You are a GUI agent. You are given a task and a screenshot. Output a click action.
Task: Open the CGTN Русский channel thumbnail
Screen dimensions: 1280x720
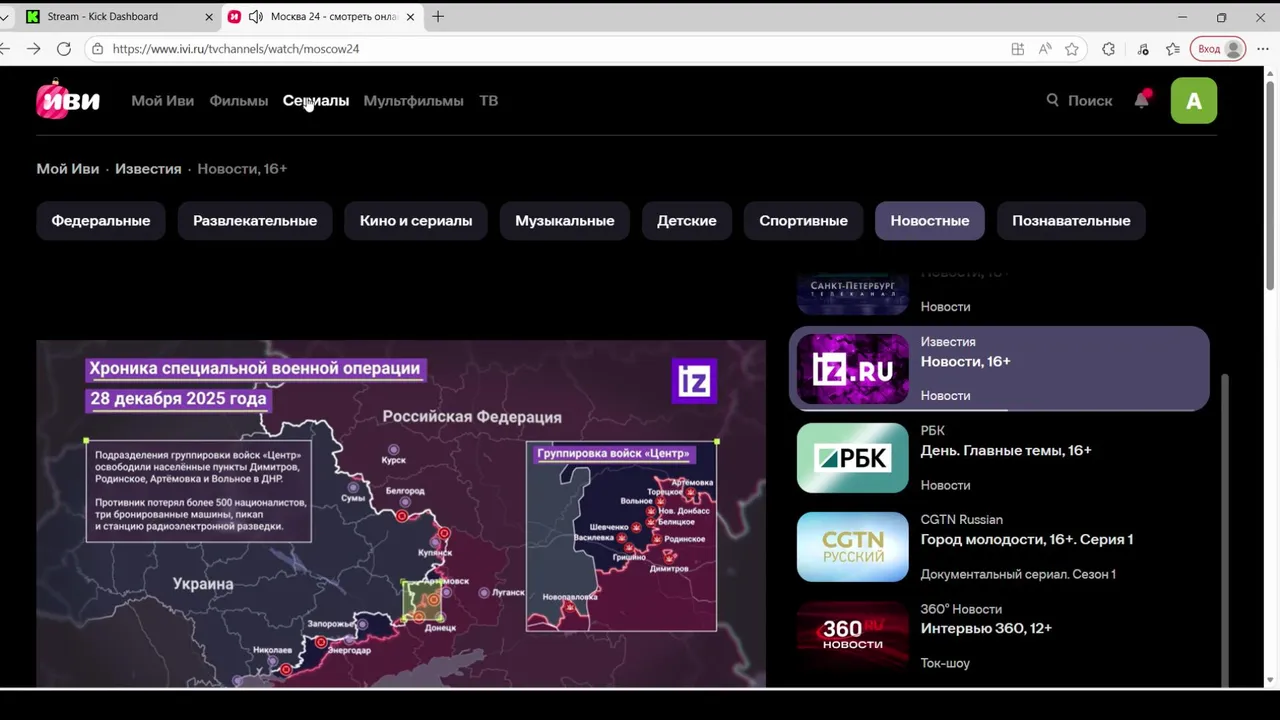(853, 547)
